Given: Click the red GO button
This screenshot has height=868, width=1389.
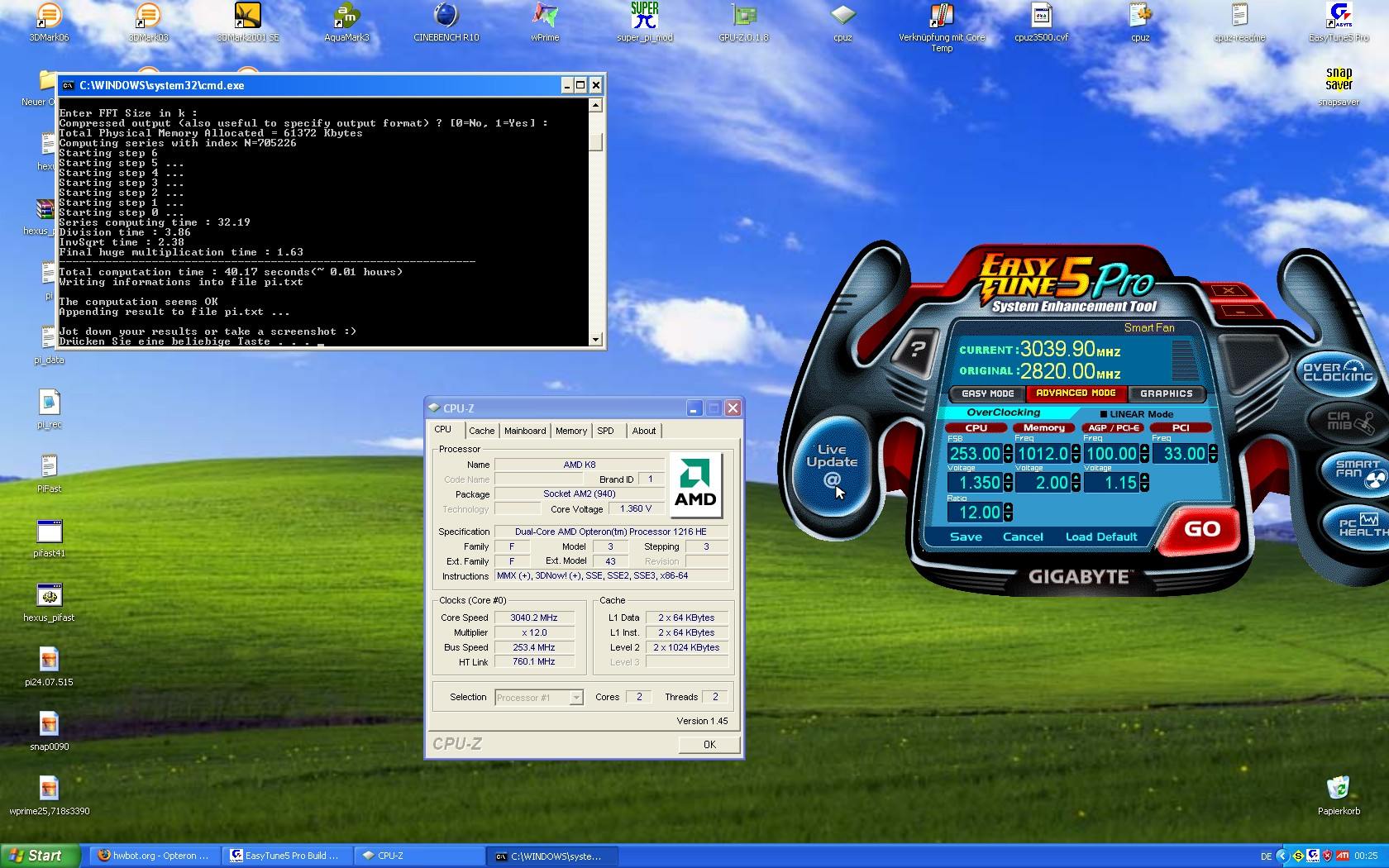Looking at the screenshot, I should 1202,529.
